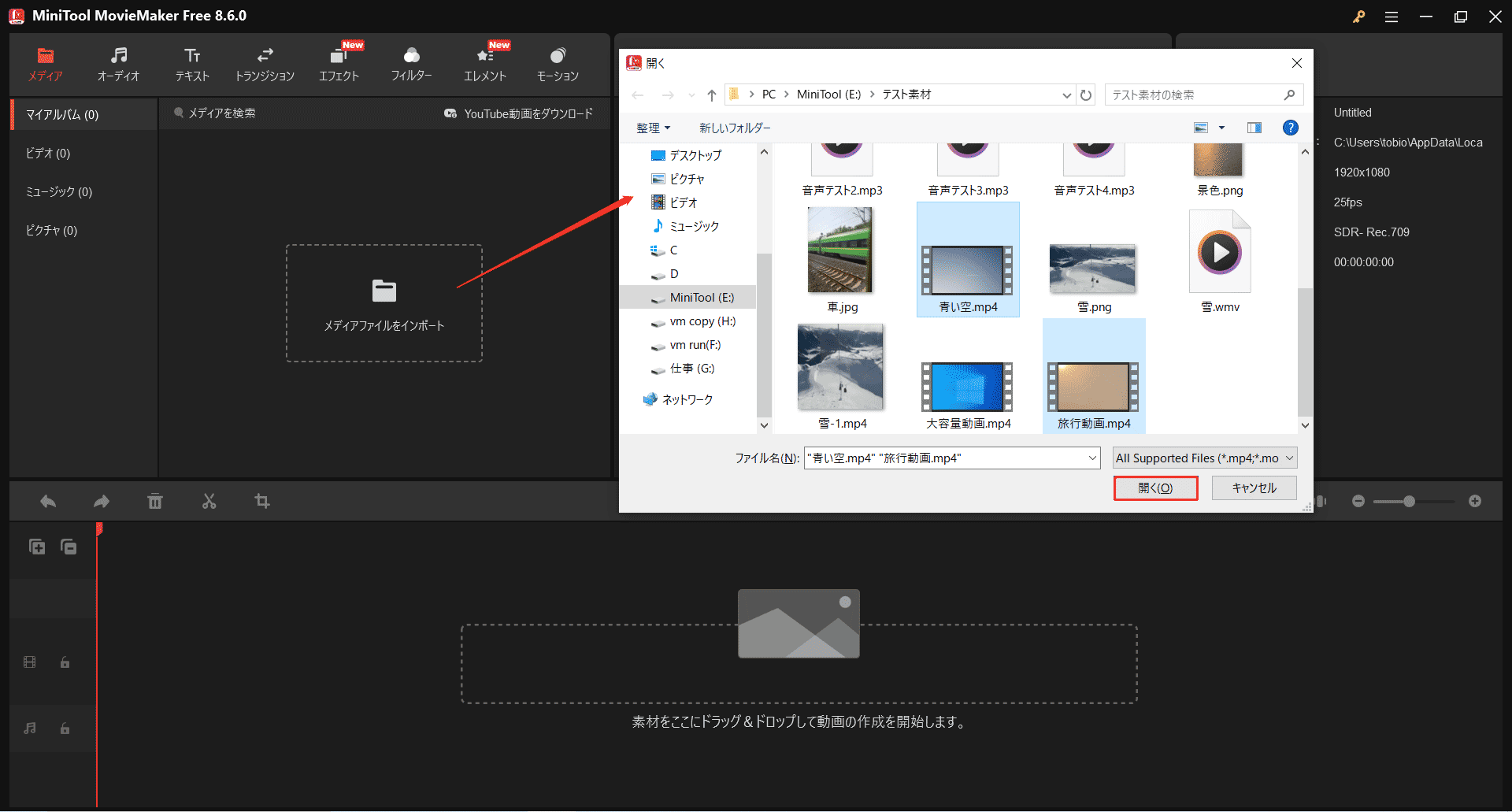Screen dimensions: 1512x812
Task: Open the エフェクト panel
Action: point(339,63)
